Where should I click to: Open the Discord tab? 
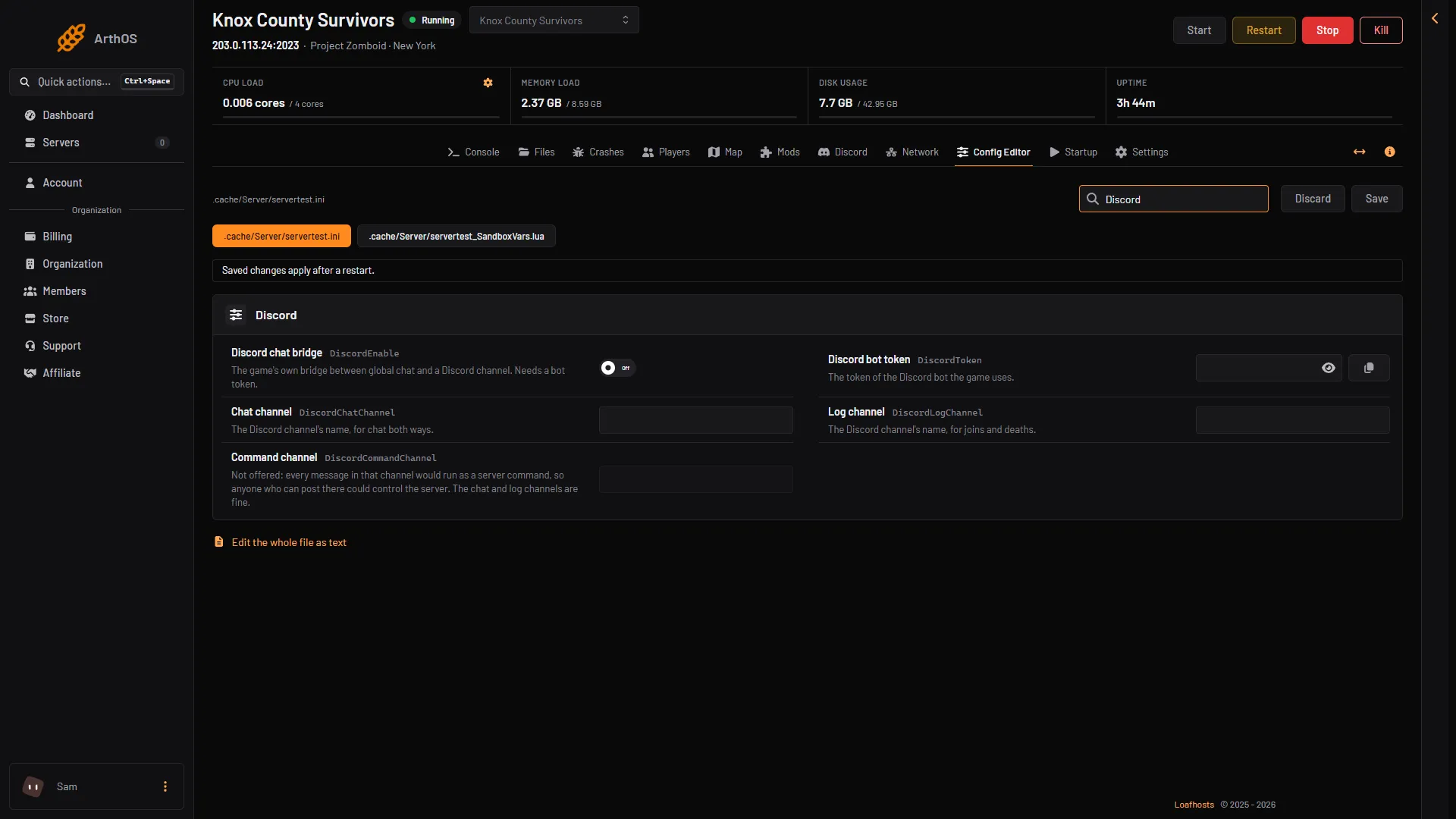pyautogui.click(x=843, y=152)
